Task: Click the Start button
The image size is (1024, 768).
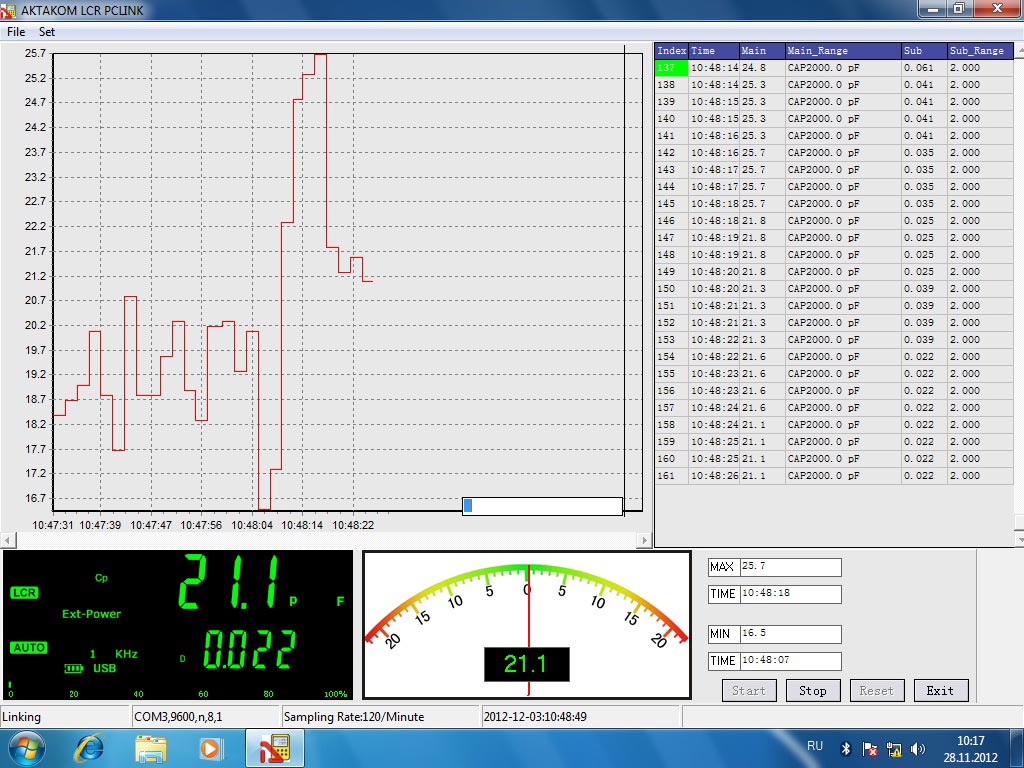Action: 749,690
